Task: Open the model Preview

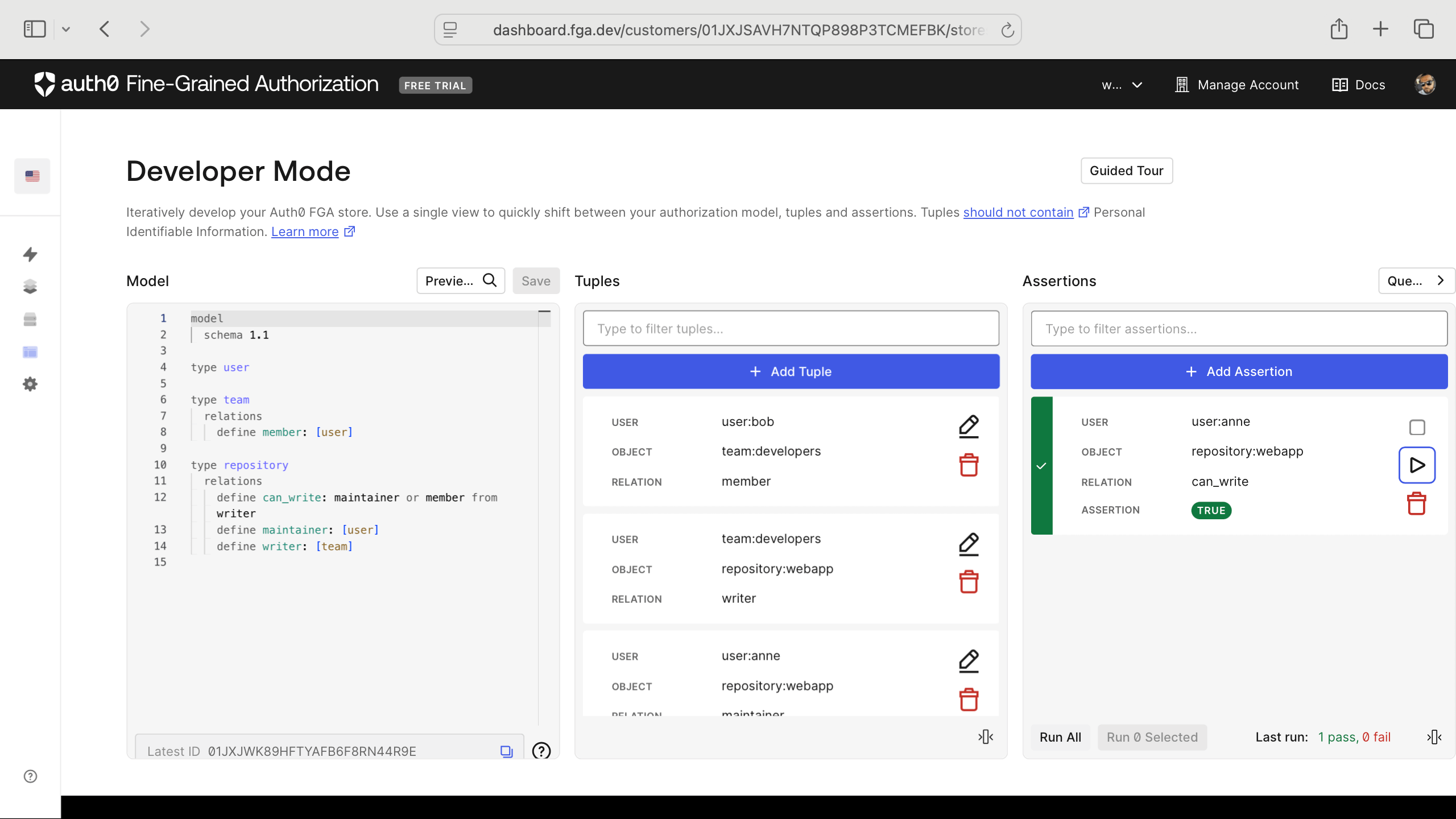Action: (461, 280)
